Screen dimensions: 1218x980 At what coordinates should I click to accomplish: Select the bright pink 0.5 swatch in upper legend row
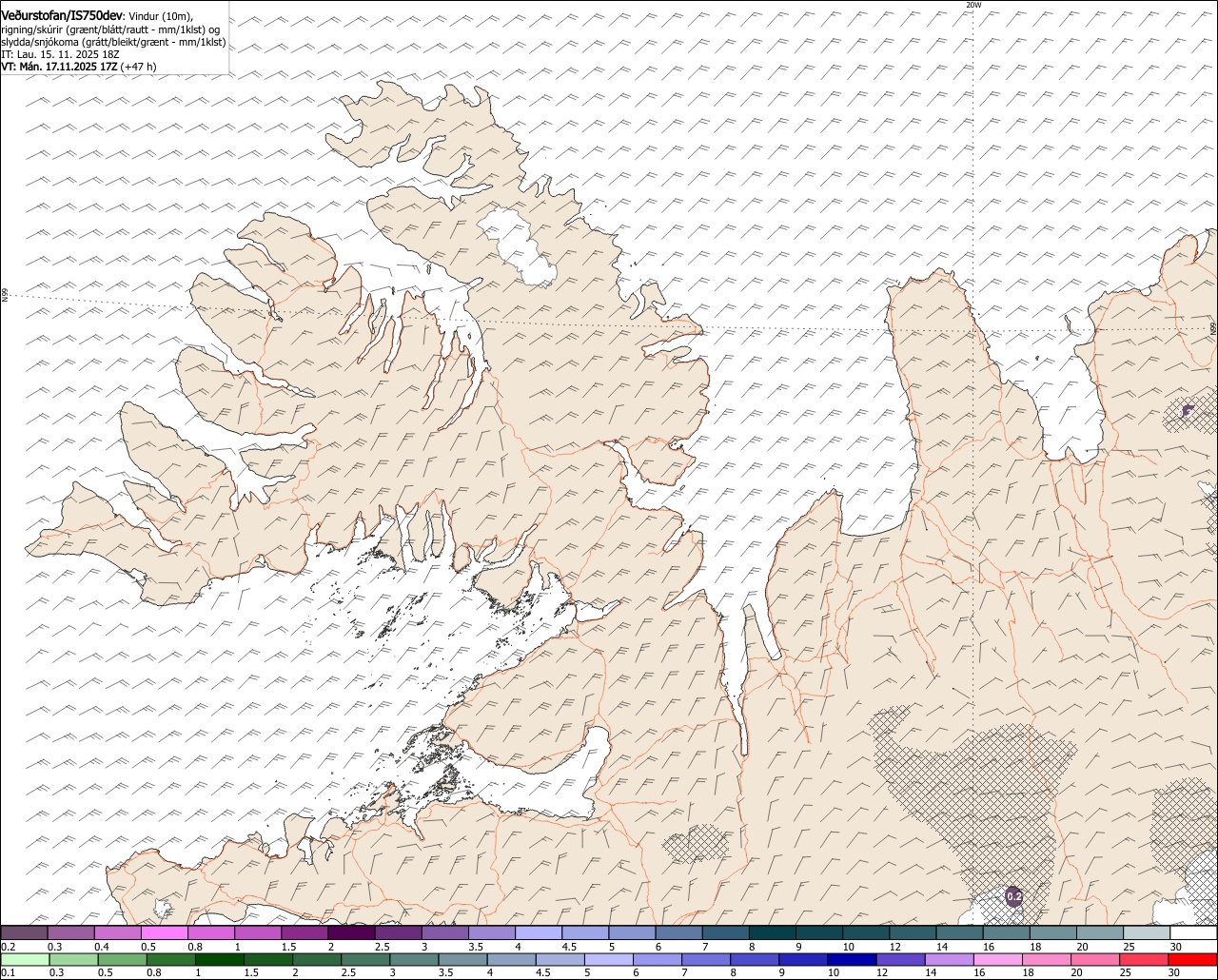tap(164, 932)
